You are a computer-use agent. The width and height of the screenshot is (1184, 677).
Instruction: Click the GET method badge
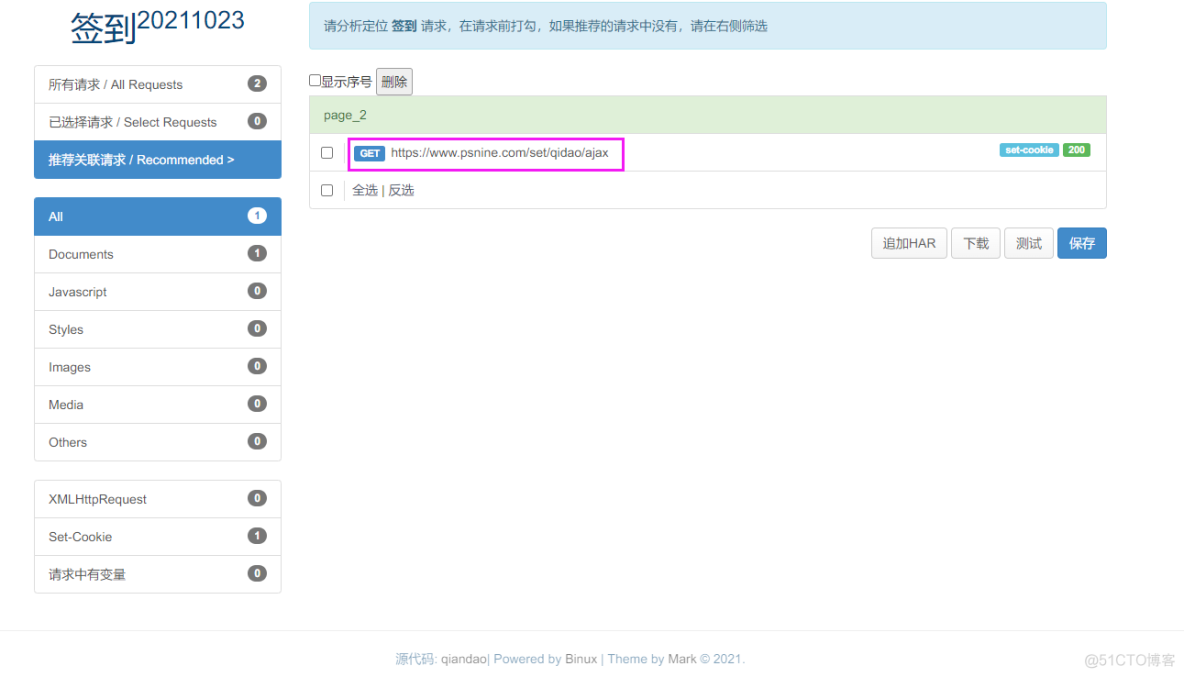tap(369, 152)
